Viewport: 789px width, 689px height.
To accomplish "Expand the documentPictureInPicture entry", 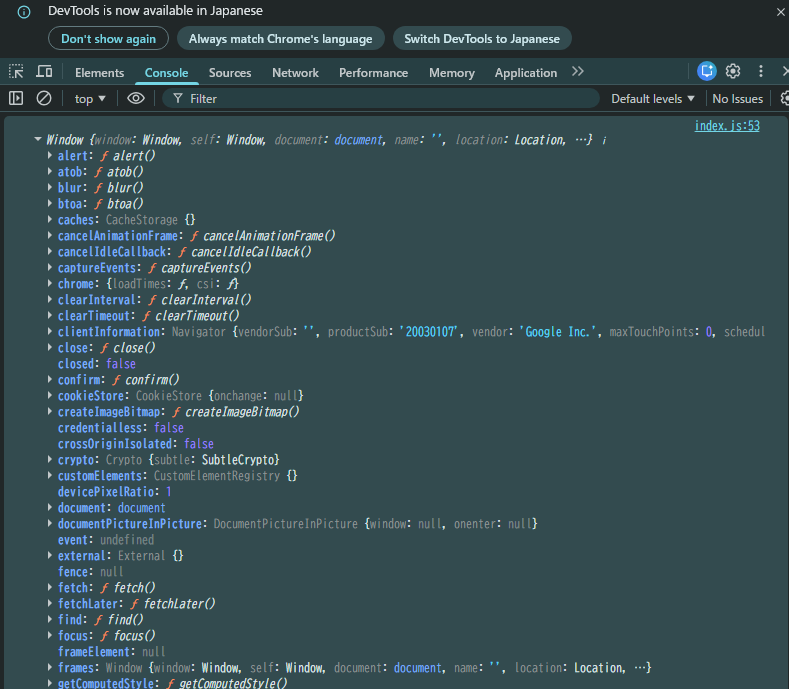I will tap(49, 523).
